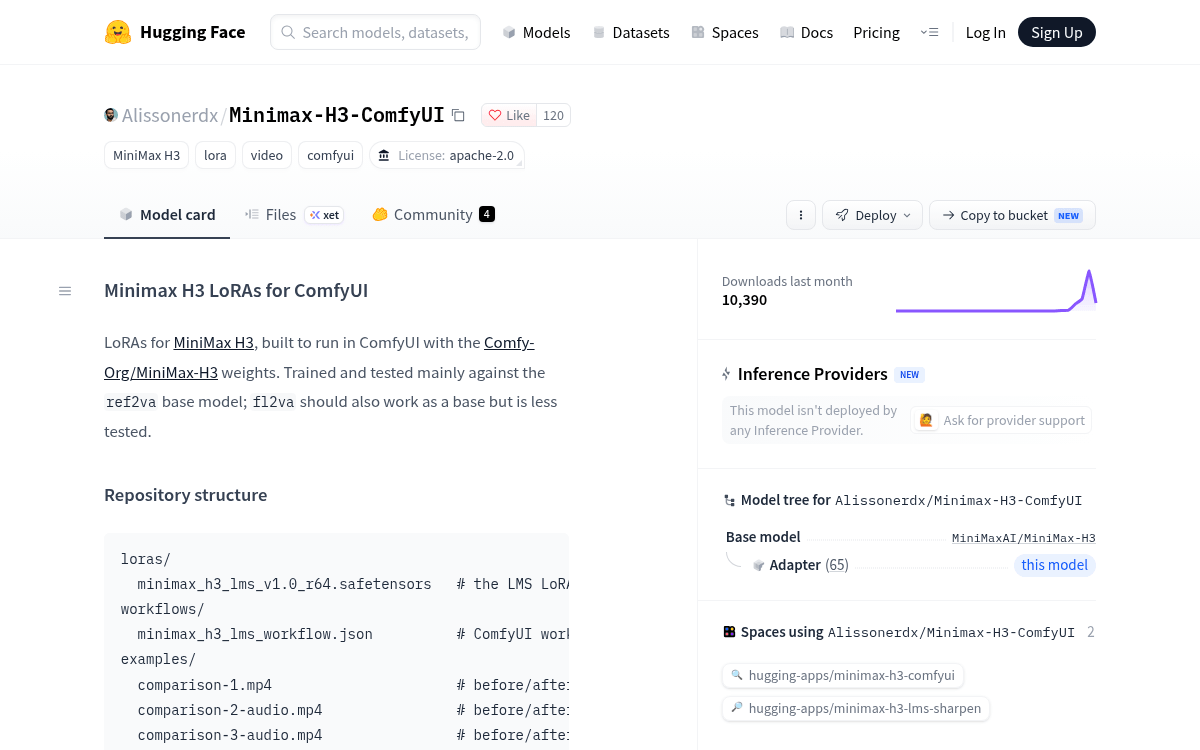Like the model with heart button
The width and height of the screenshot is (1200, 750).
pos(509,115)
